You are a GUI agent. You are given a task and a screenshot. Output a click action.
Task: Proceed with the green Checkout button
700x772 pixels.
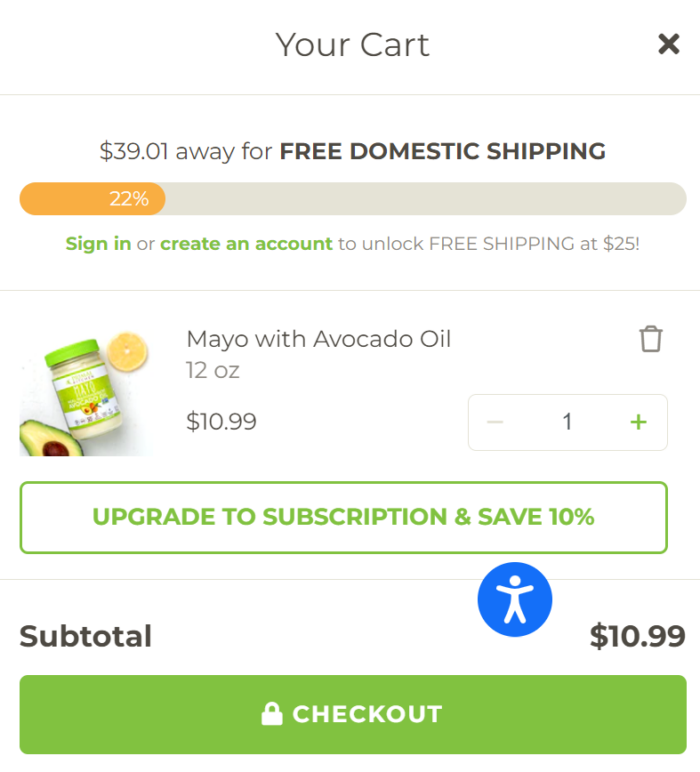click(x=353, y=714)
